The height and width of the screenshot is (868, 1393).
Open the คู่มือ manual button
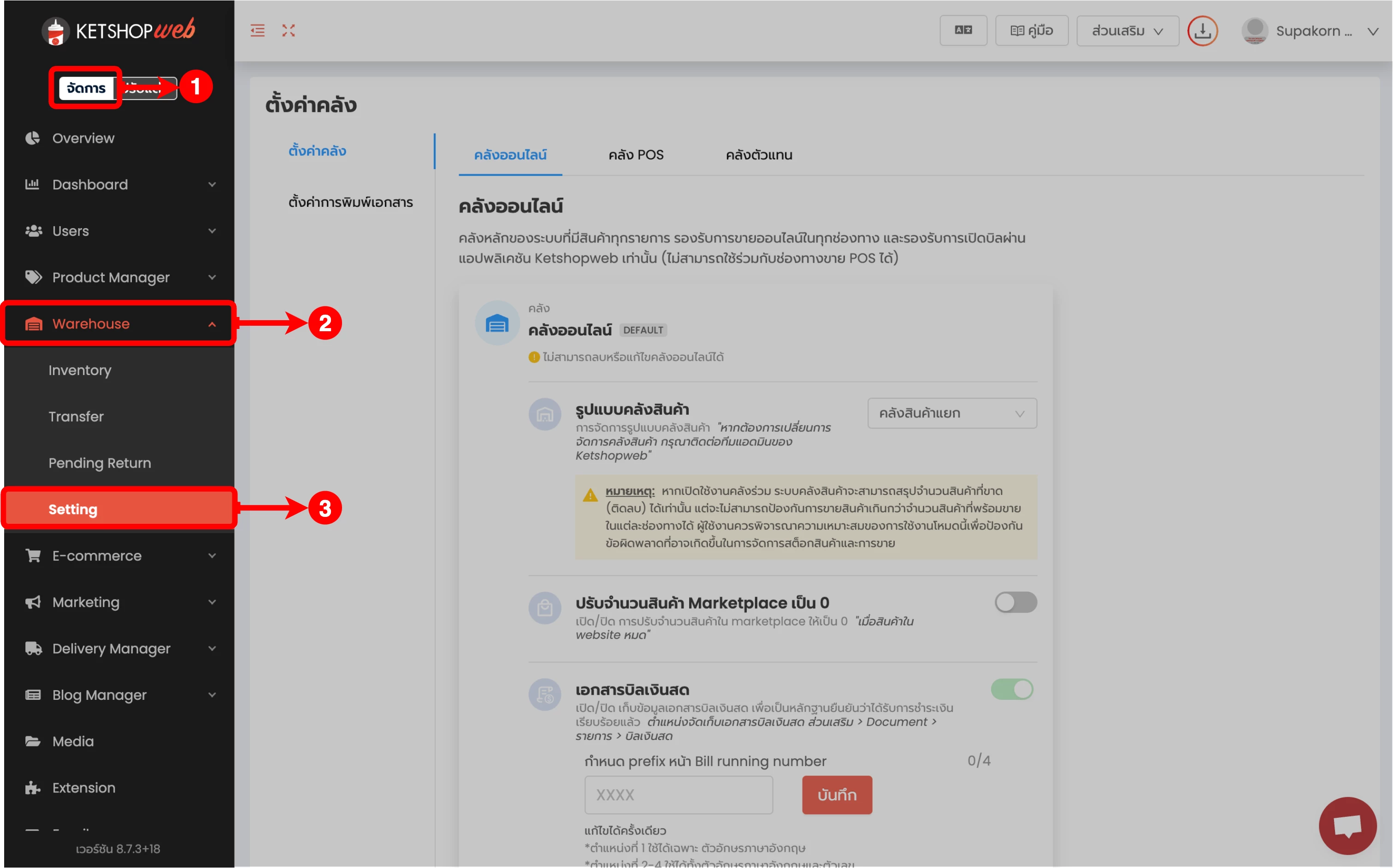pyautogui.click(x=1031, y=30)
